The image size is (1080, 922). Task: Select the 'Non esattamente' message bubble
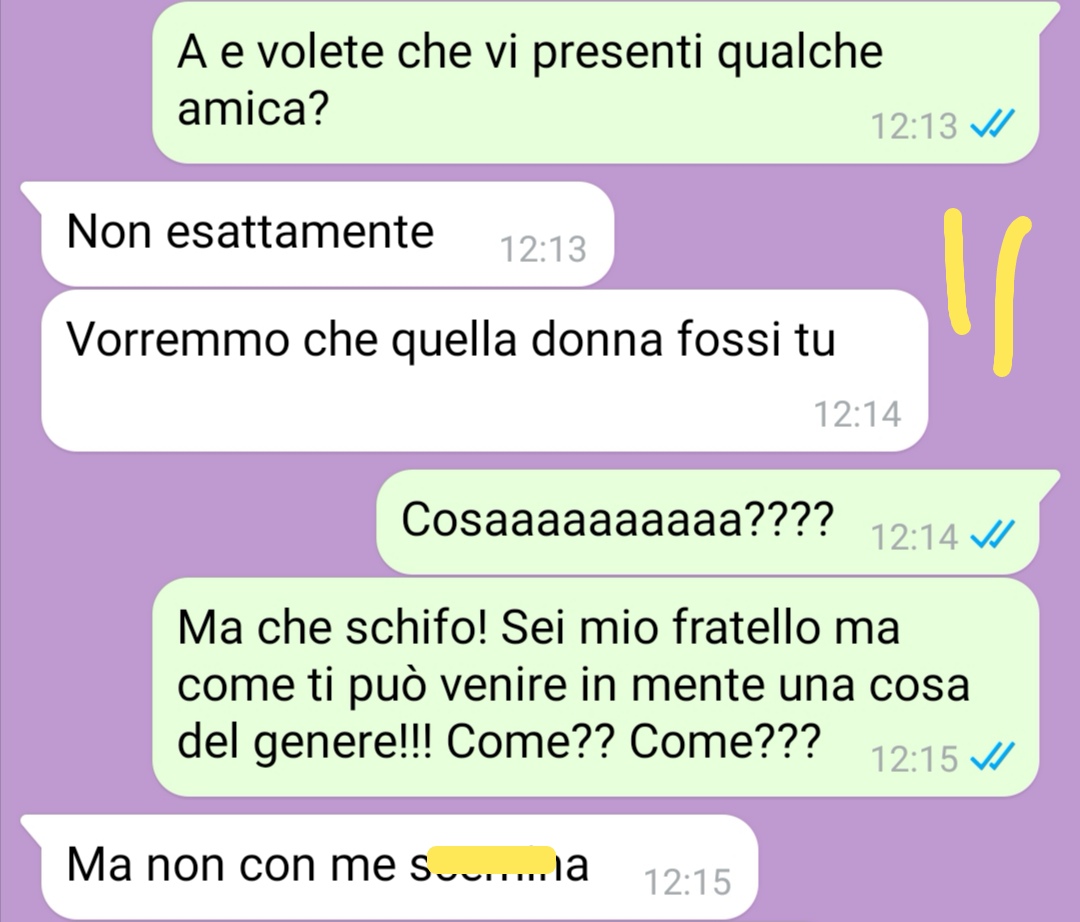[327, 233]
